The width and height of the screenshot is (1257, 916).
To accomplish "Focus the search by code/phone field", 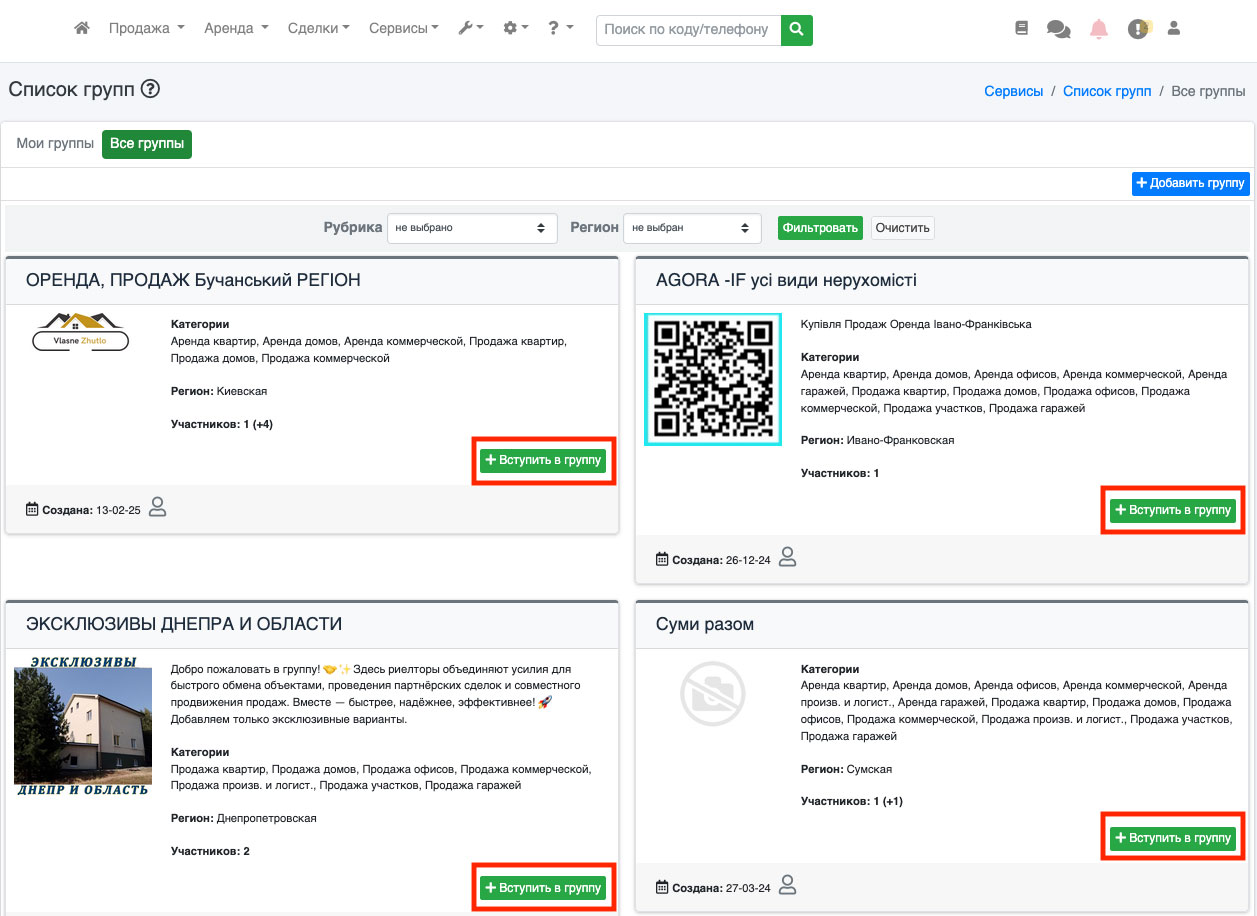I will click(688, 30).
